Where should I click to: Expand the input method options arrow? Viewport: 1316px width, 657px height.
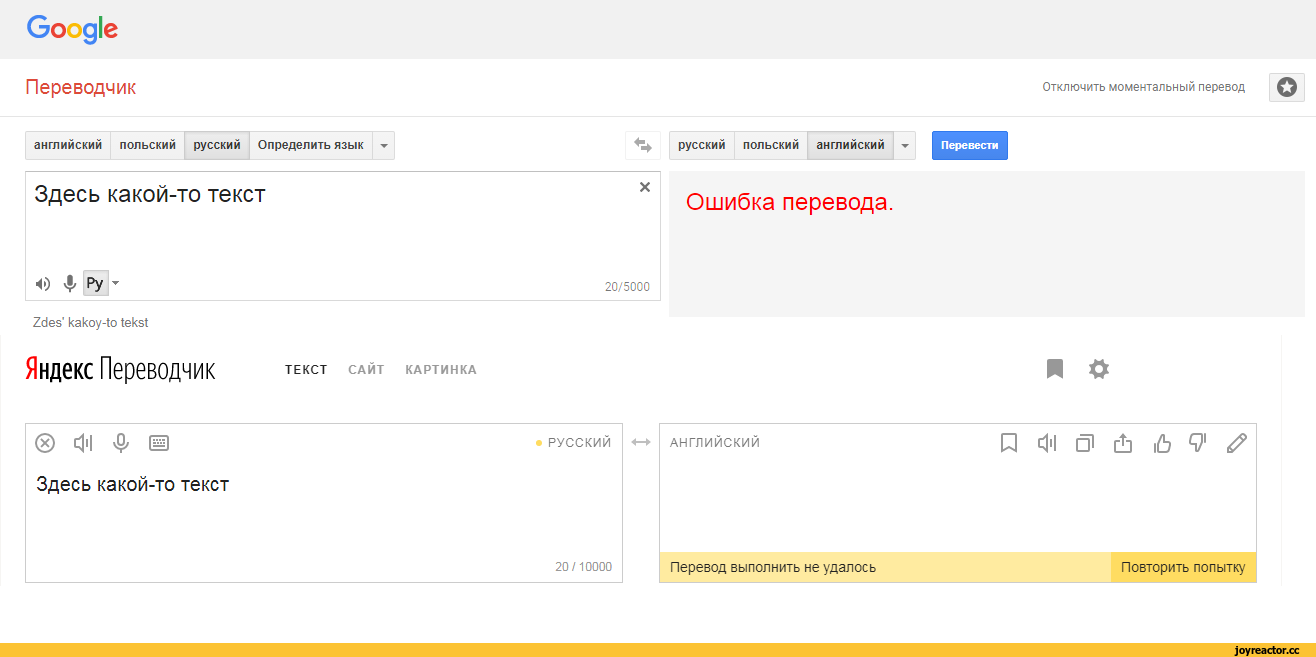pyautogui.click(x=115, y=283)
